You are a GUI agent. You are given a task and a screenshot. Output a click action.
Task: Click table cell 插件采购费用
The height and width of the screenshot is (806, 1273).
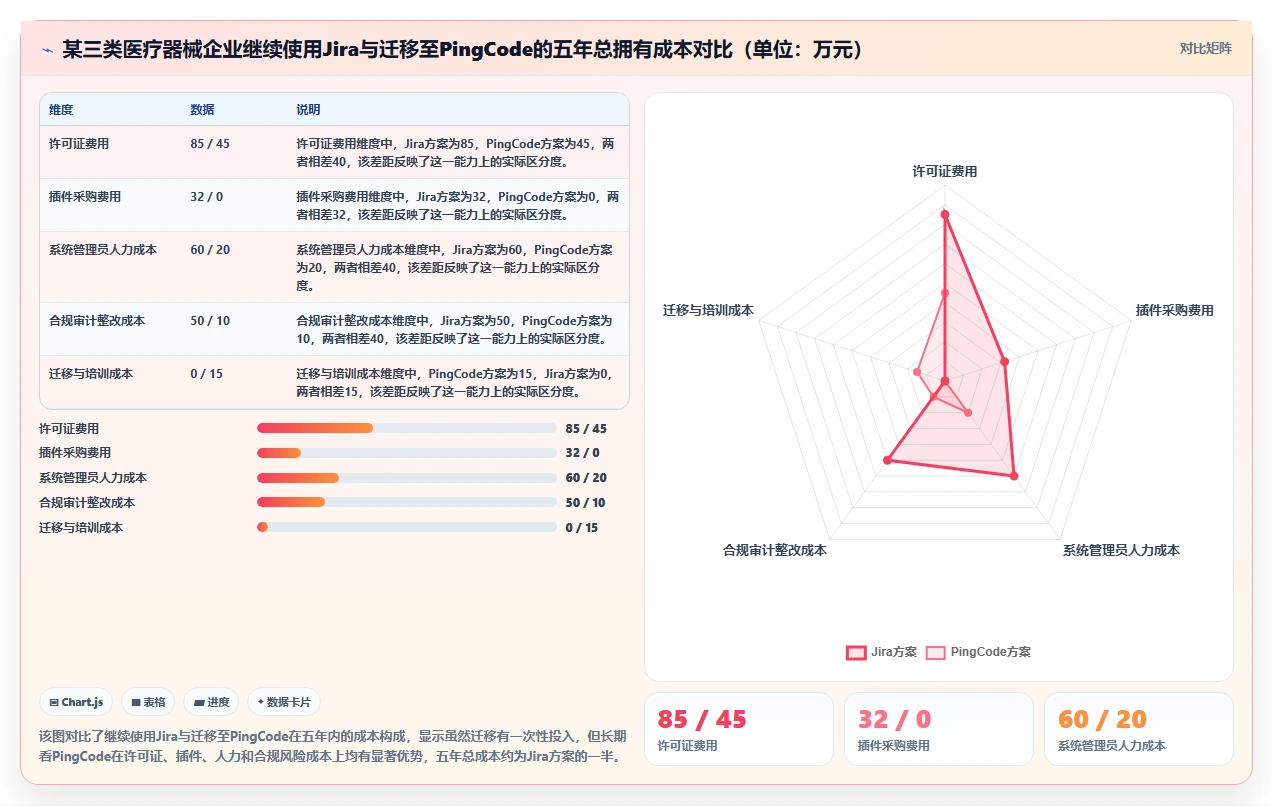point(85,197)
